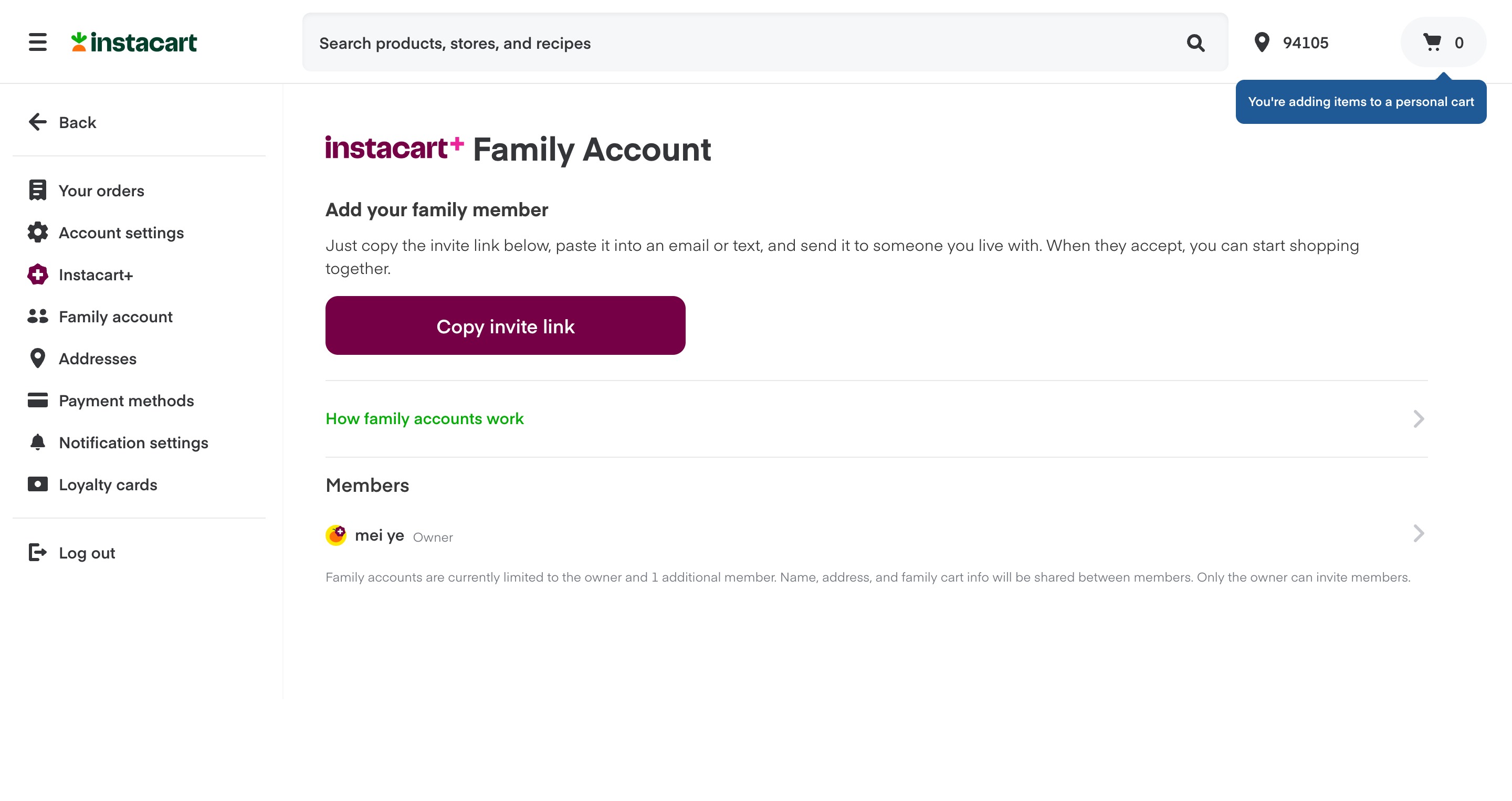Open the hamburger navigation menu
This screenshot has width=1512, height=801.
coord(38,42)
